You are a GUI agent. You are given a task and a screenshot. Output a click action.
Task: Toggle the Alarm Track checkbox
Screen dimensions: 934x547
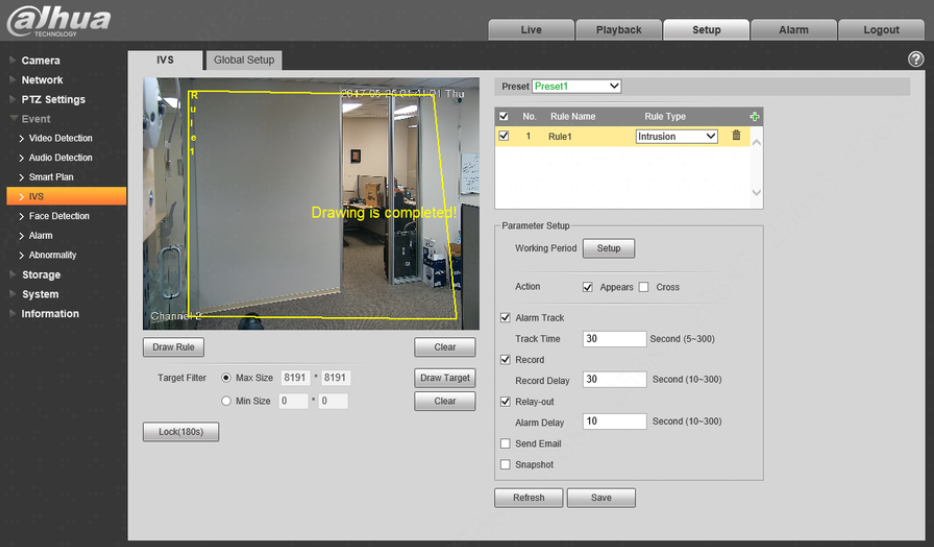[x=506, y=318]
